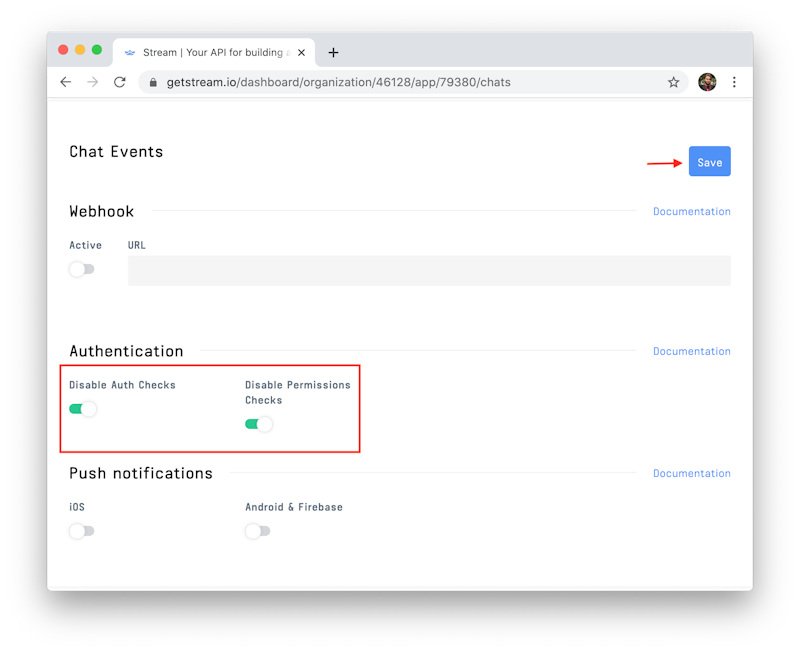Viewport: 800px width, 653px height.
Task: Bookmark the page with the star icon
Action: [673, 82]
